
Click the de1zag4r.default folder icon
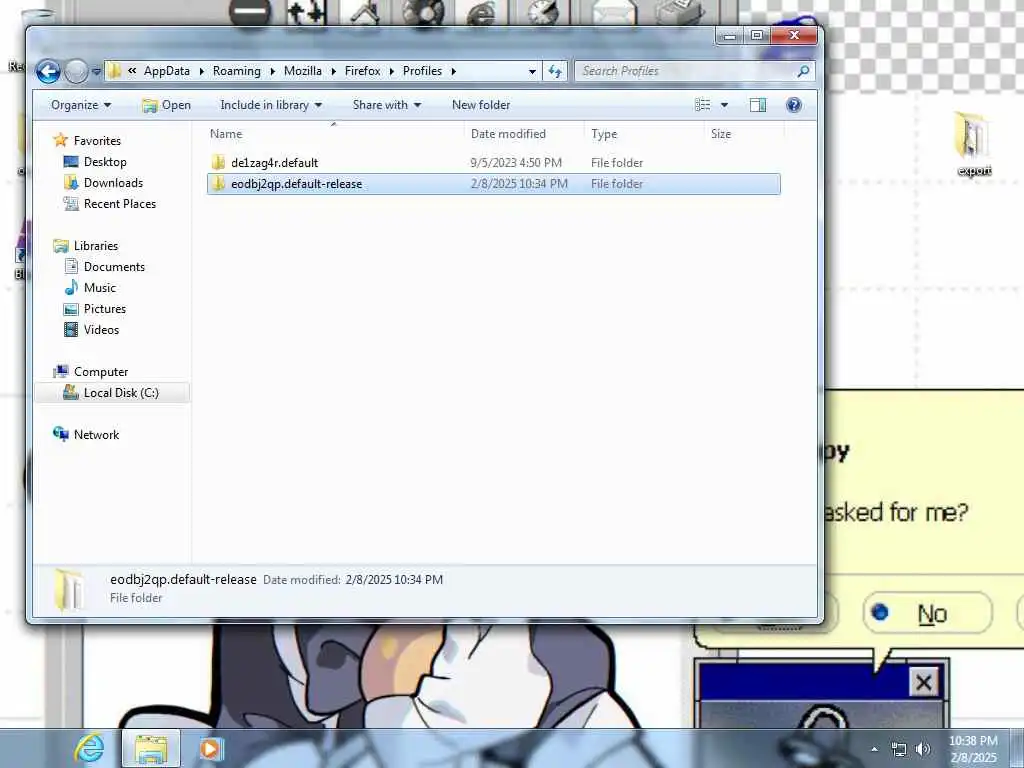219,163
